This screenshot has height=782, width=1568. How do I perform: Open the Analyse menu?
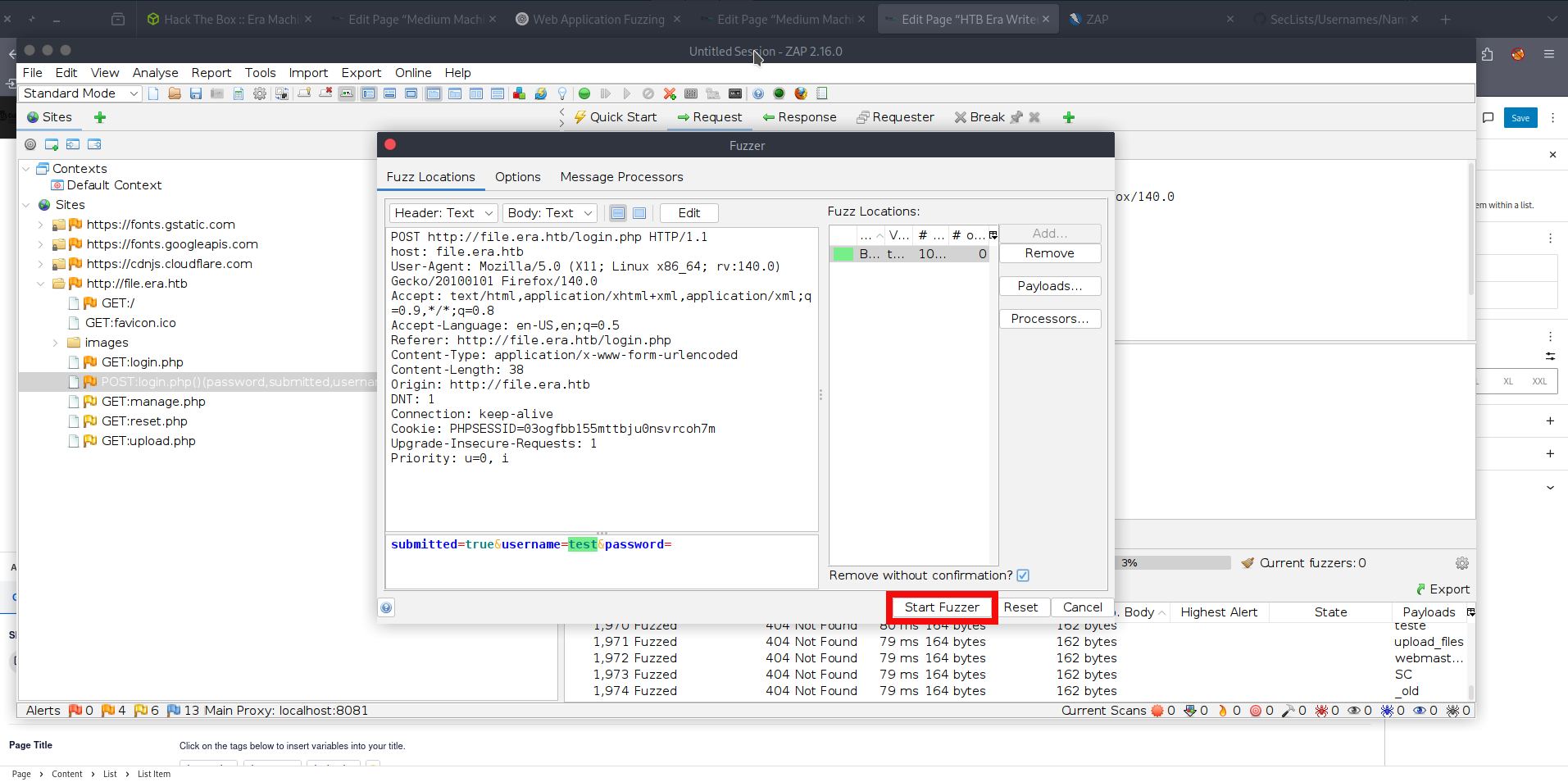[x=155, y=73]
